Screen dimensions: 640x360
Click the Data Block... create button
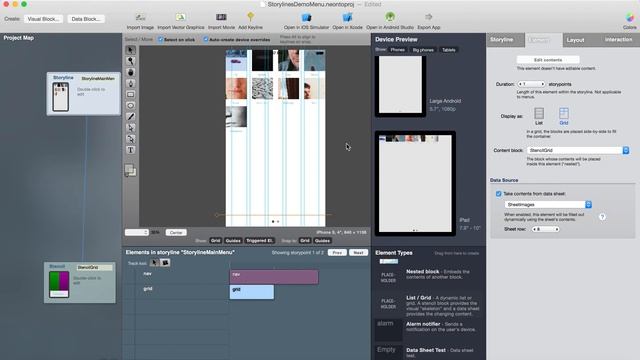(x=86, y=19)
